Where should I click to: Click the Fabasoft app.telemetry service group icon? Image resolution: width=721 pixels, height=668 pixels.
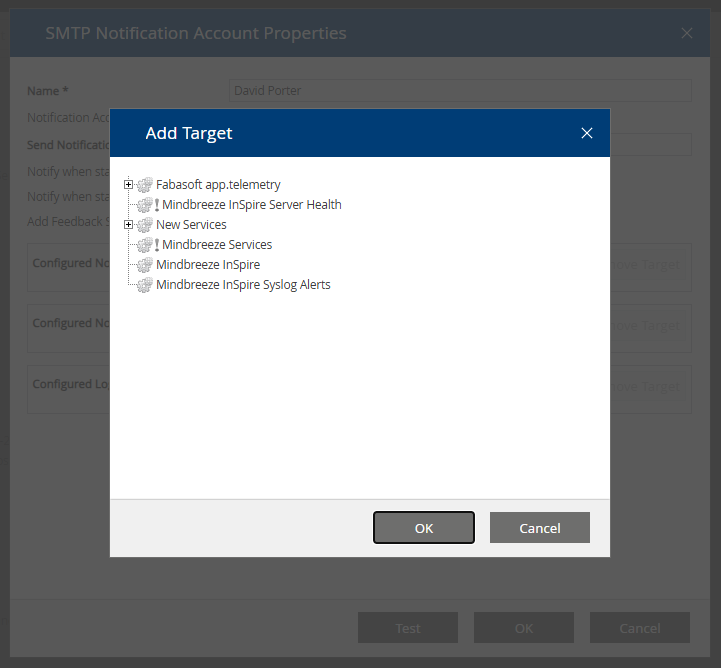click(x=145, y=185)
